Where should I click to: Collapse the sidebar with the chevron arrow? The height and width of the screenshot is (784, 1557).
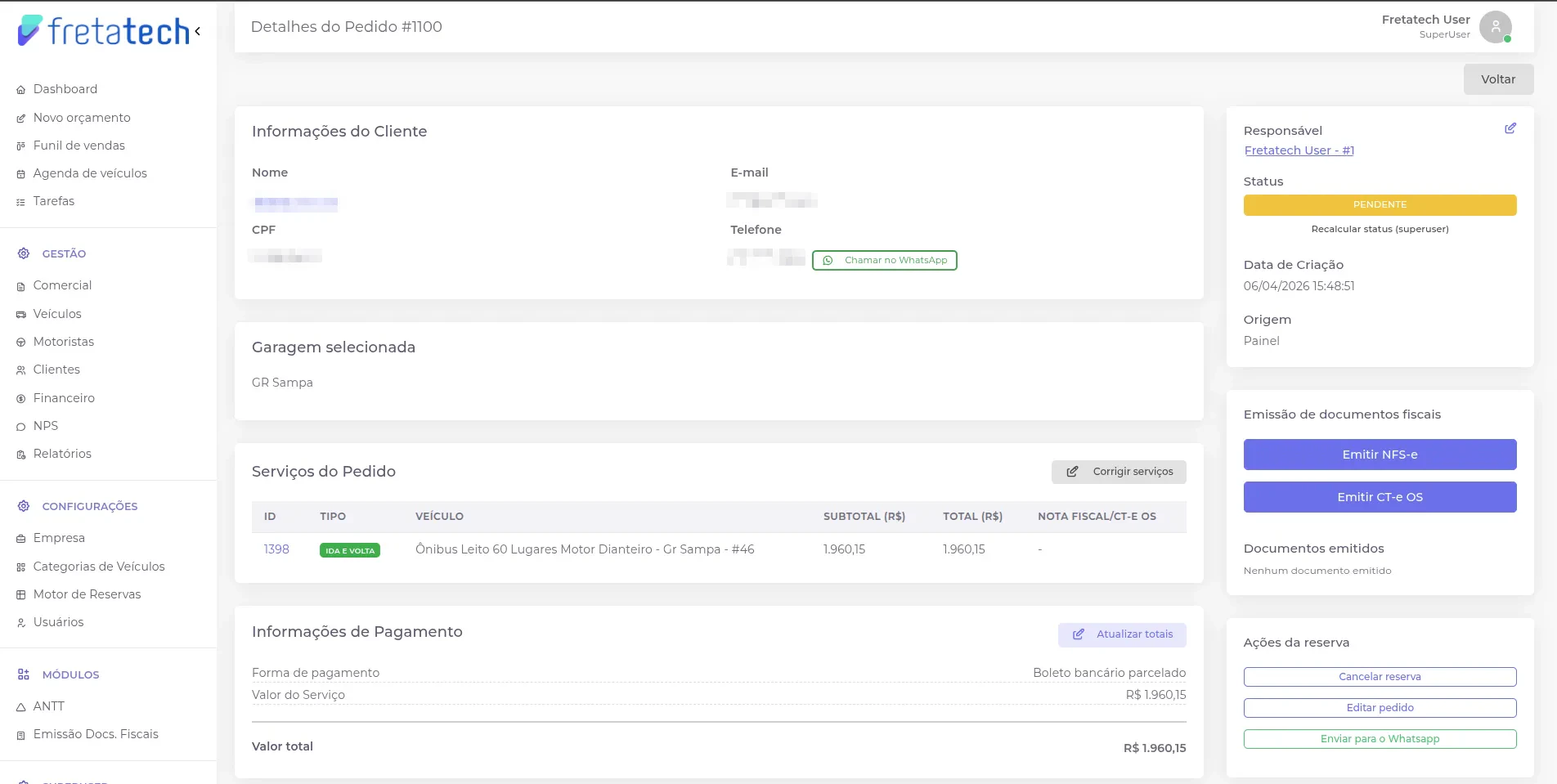tap(197, 31)
